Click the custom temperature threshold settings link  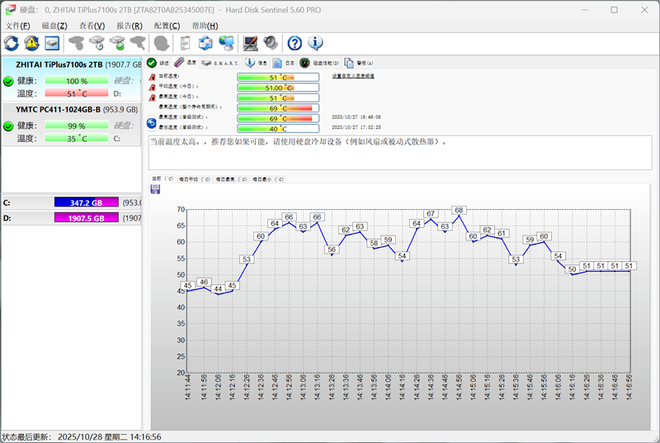click(x=354, y=75)
